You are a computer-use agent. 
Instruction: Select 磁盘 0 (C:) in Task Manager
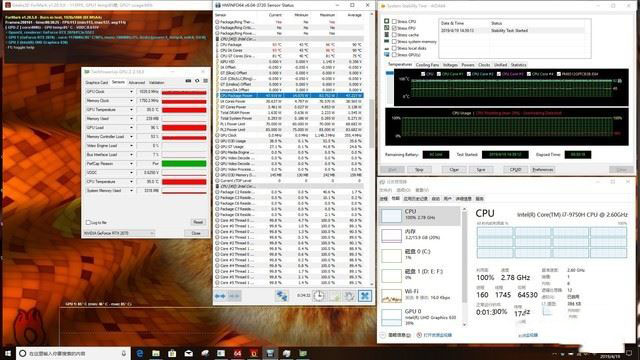[420, 256]
